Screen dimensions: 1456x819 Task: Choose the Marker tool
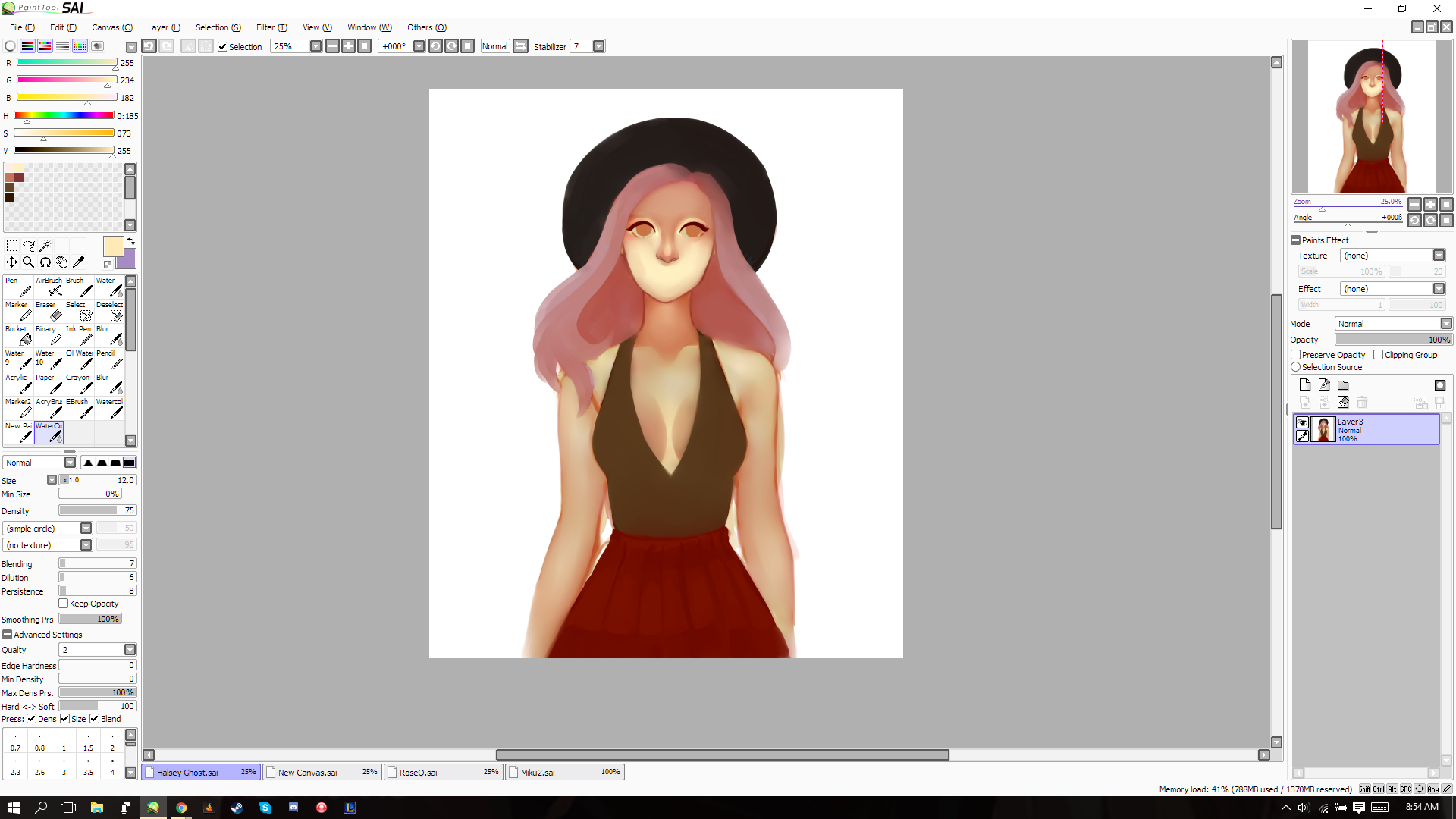coord(18,311)
